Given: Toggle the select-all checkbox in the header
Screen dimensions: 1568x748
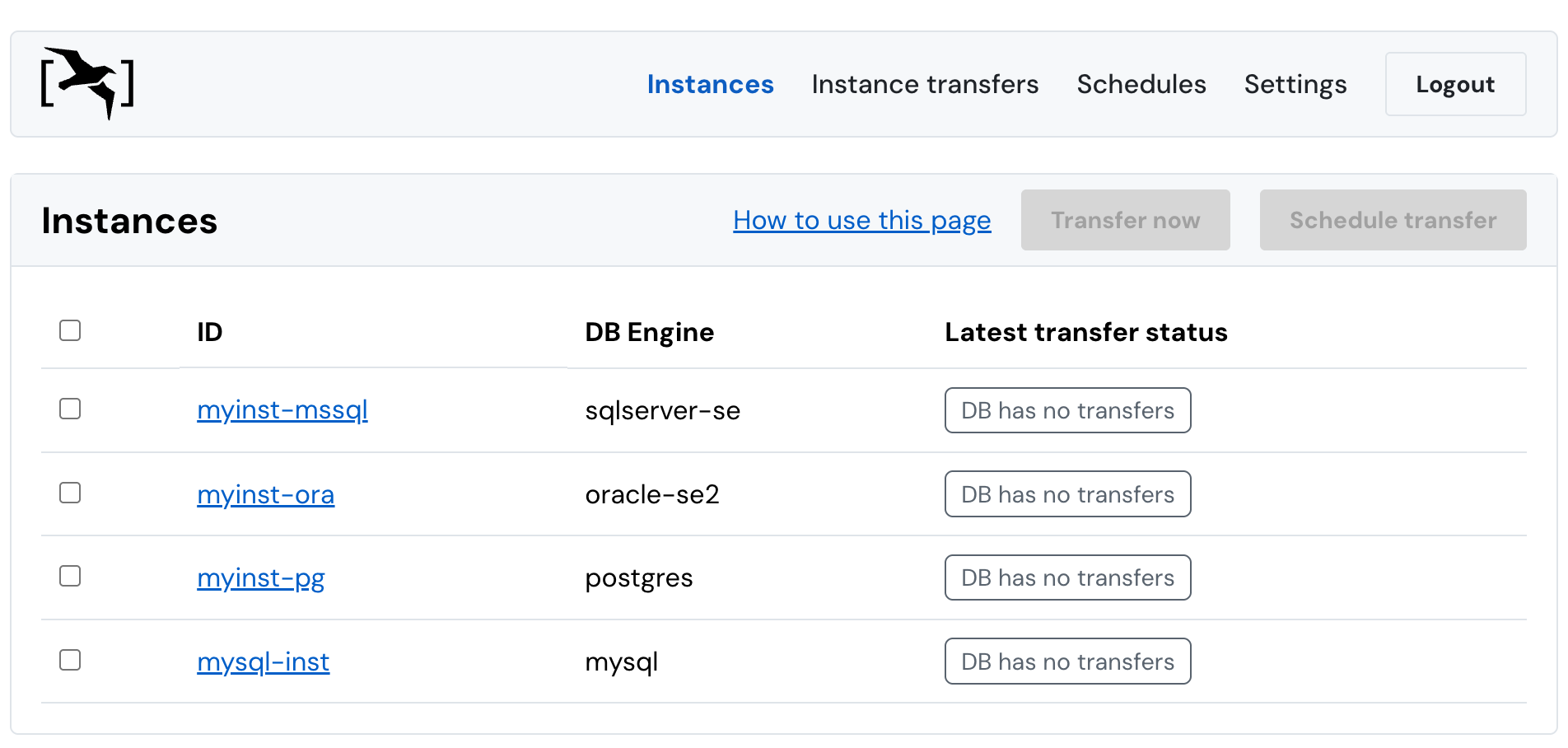Looking at the screenshot, I should point(70,330).
